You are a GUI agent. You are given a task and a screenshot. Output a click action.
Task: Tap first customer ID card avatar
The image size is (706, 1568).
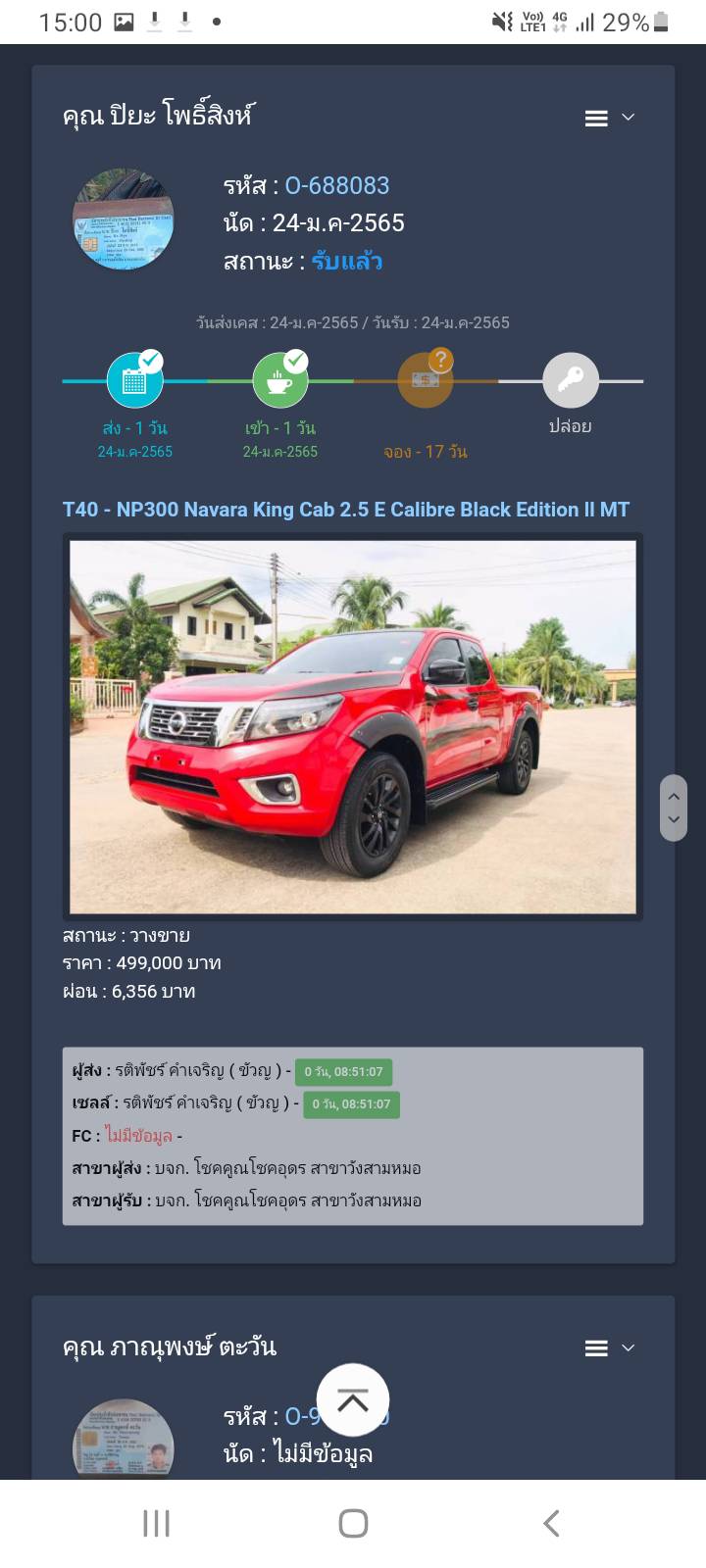pyautogui.click(x=124, y=220)
